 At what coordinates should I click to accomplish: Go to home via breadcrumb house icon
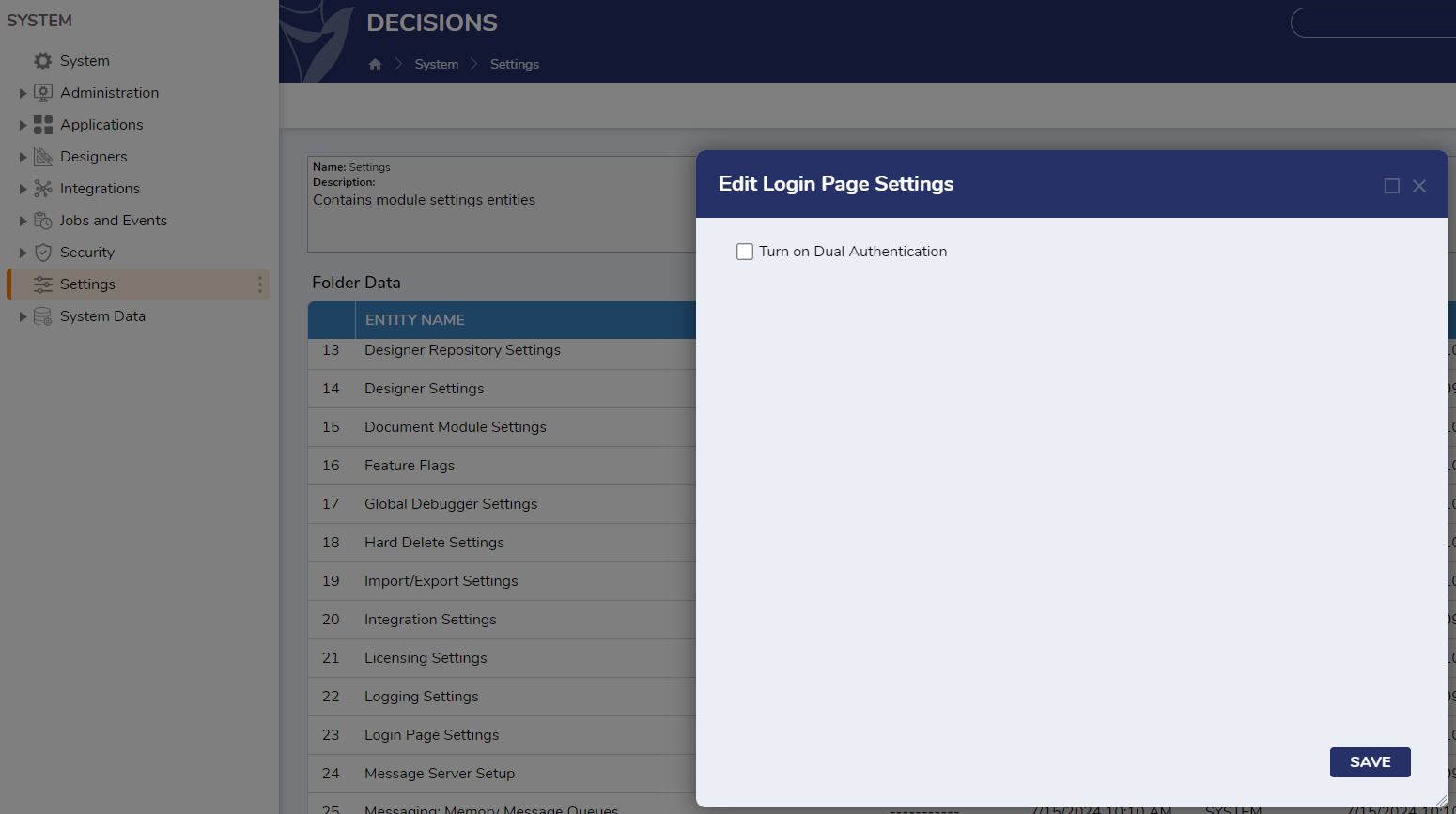[x=375, y=65]
